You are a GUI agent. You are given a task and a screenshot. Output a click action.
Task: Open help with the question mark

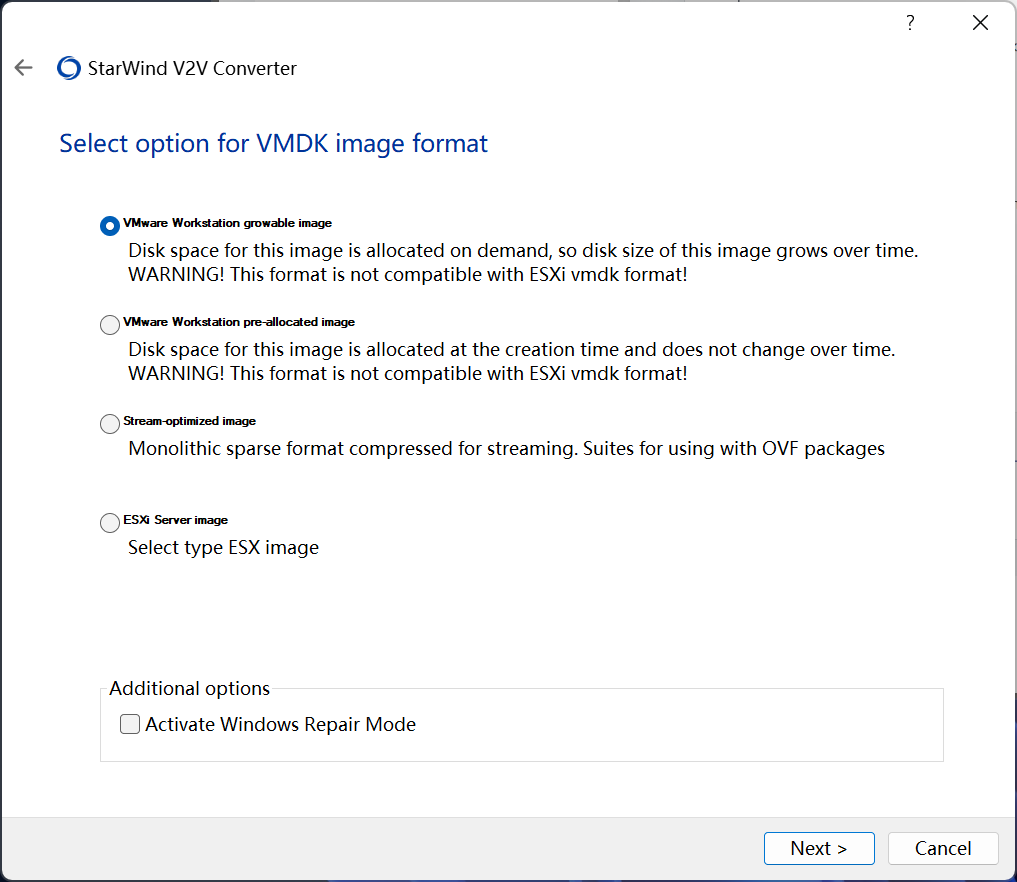[910, 23]
